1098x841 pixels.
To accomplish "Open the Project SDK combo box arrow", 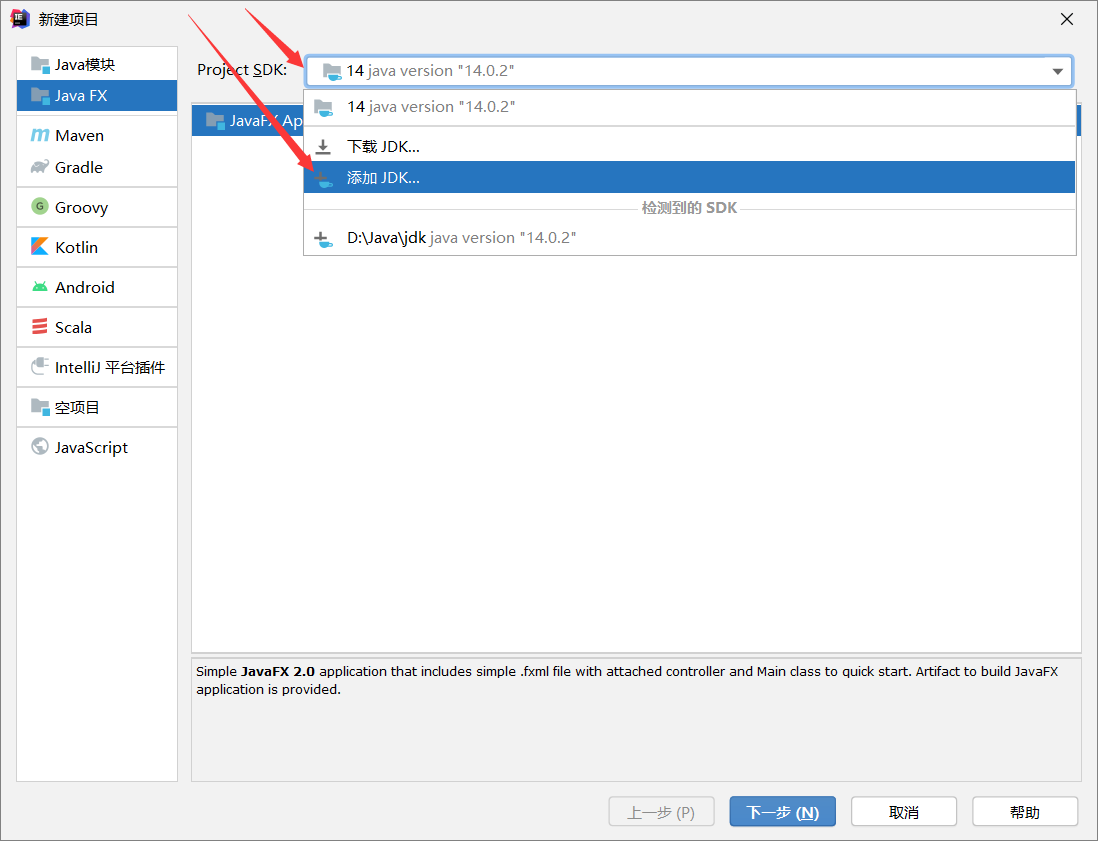I will [1057, 71].
